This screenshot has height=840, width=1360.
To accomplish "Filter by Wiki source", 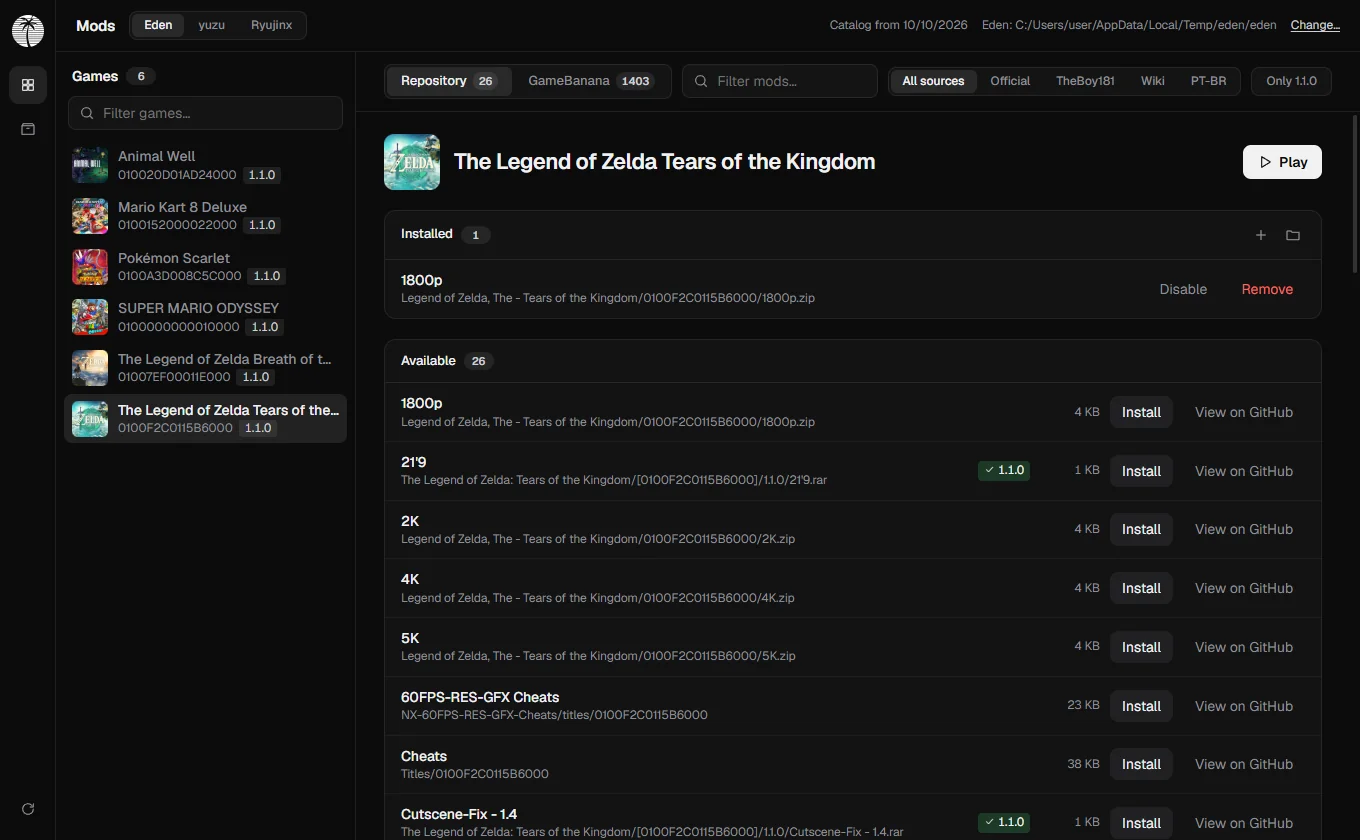I will pos(1153,81).
